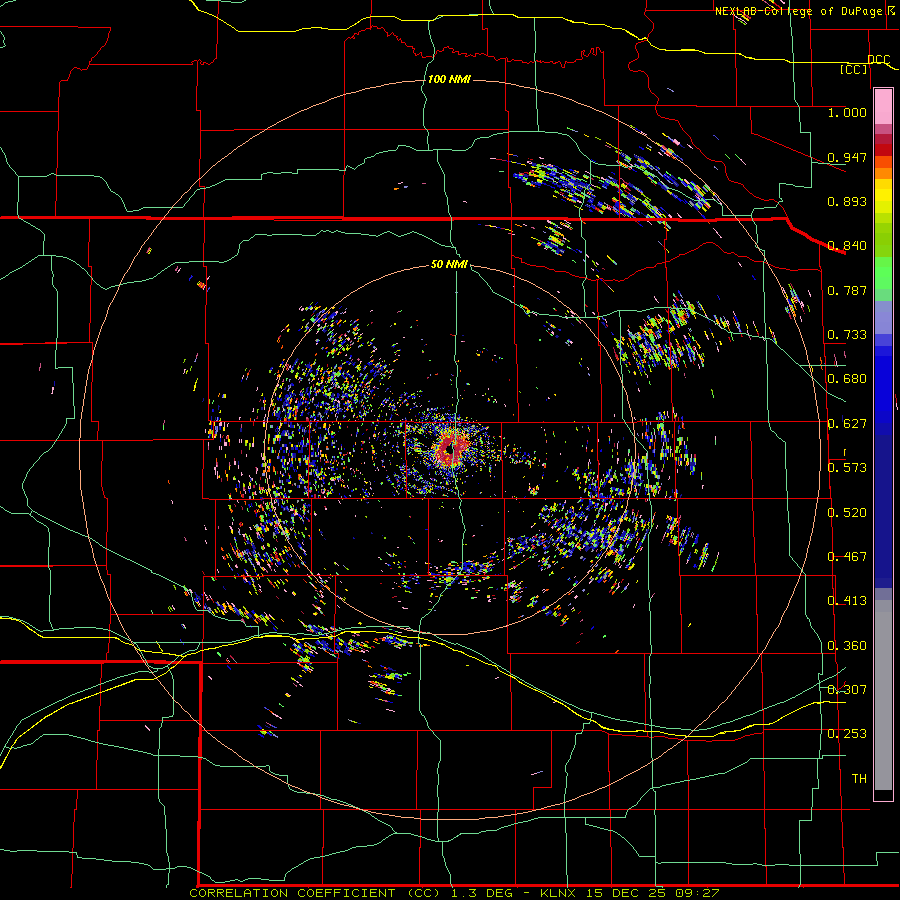Click the radar site at the scan center
The height and width of the screenshot is (900, 900).
pos(452,449)
